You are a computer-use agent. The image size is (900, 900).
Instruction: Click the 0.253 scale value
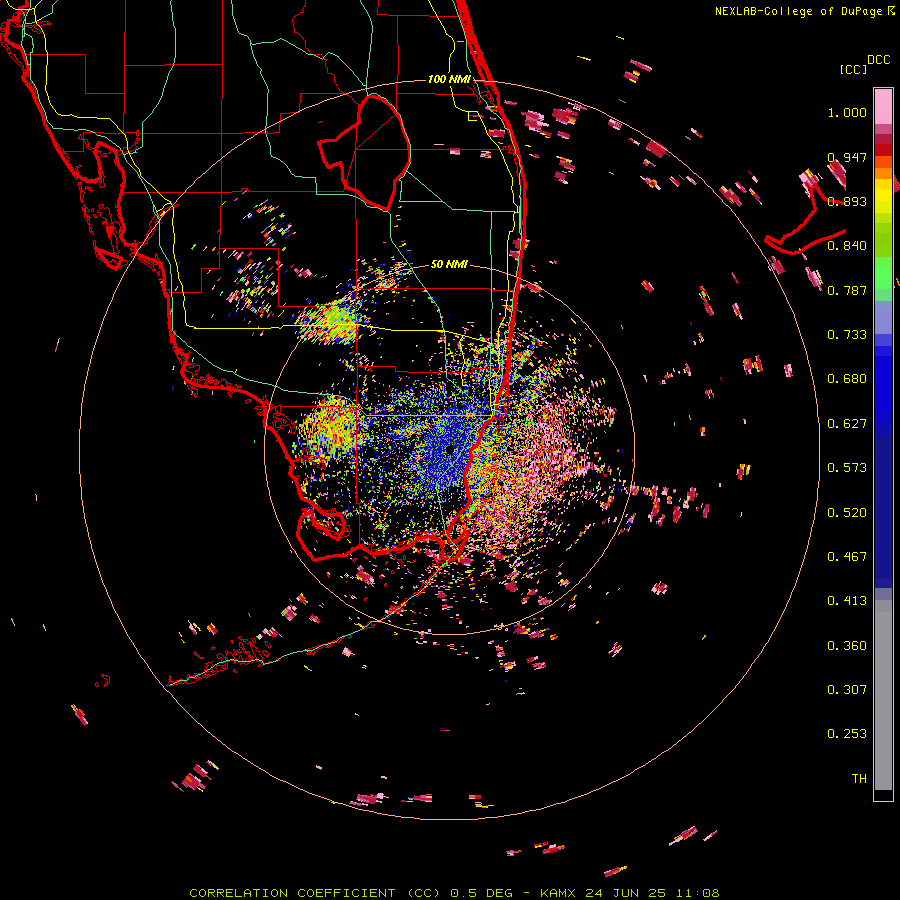(847, 734)
